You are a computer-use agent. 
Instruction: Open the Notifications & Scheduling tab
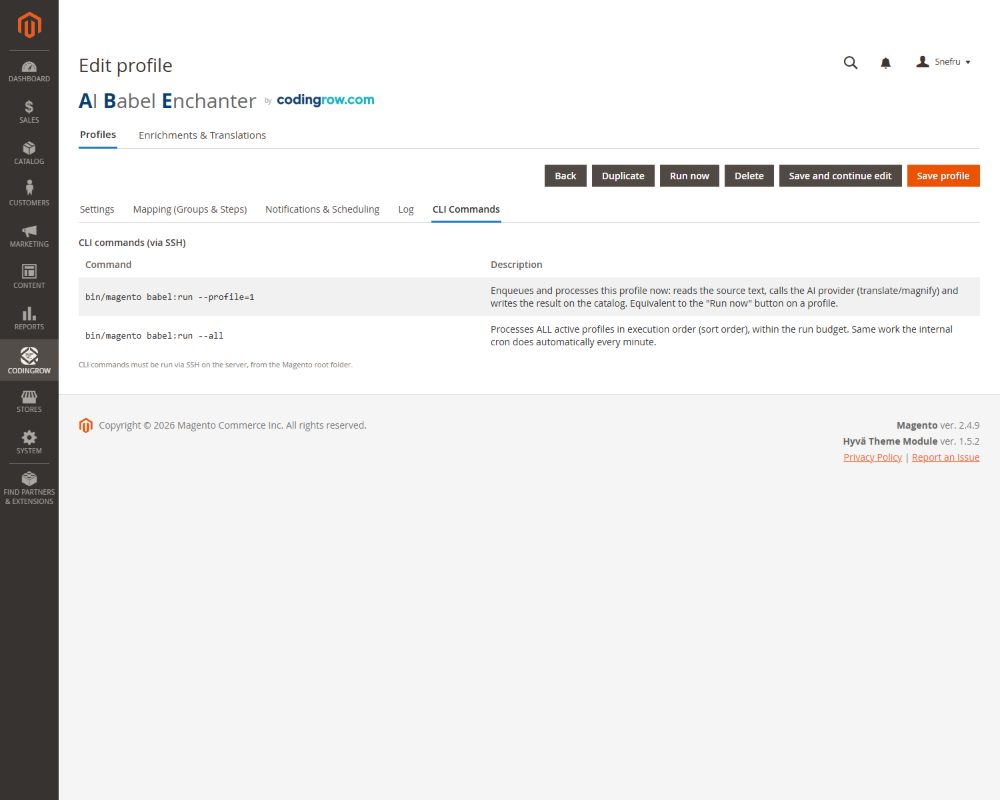pos(322,209)
